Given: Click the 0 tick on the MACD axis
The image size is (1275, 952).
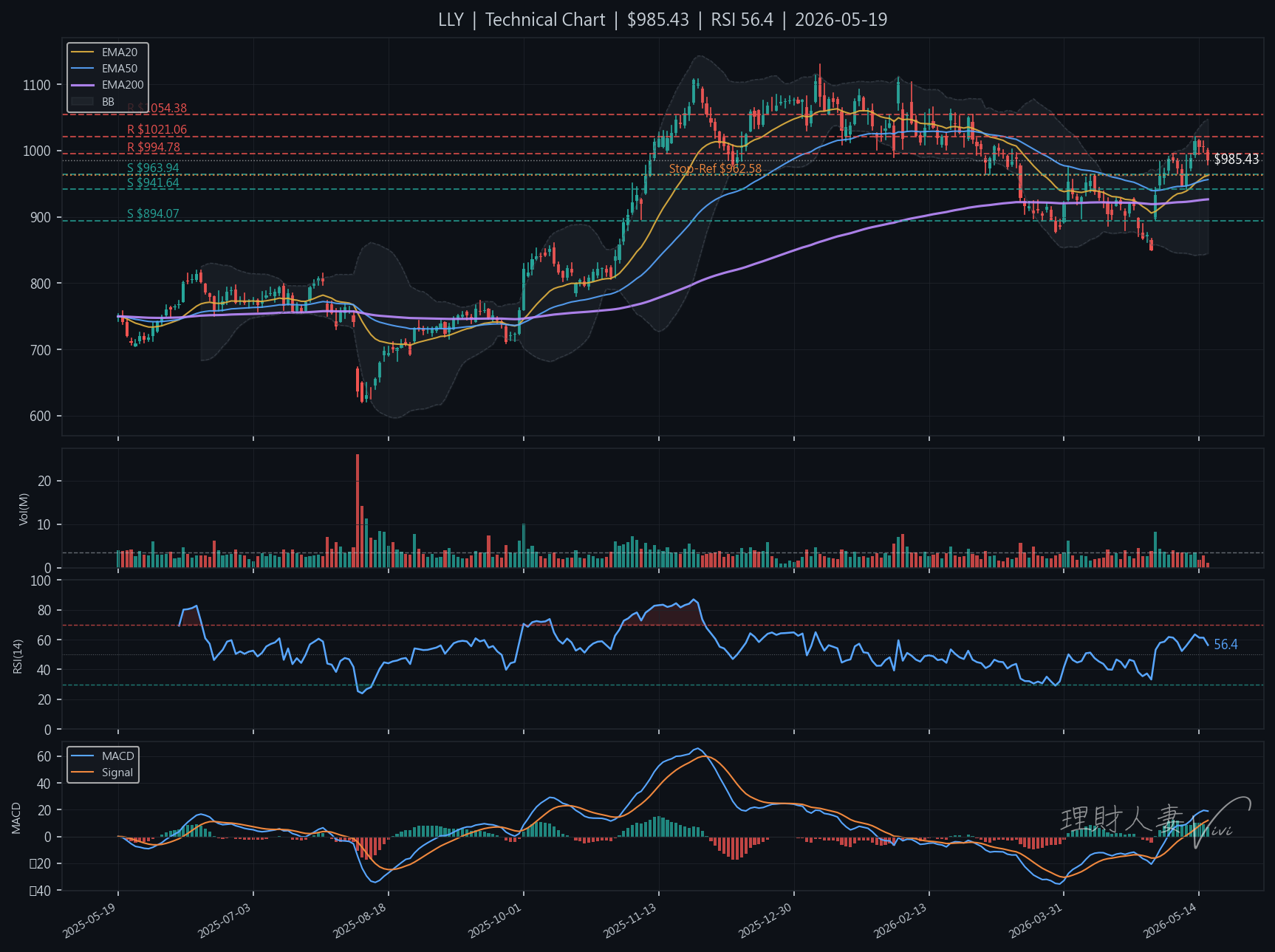Looking at the screenshot, I should (48, 838).
